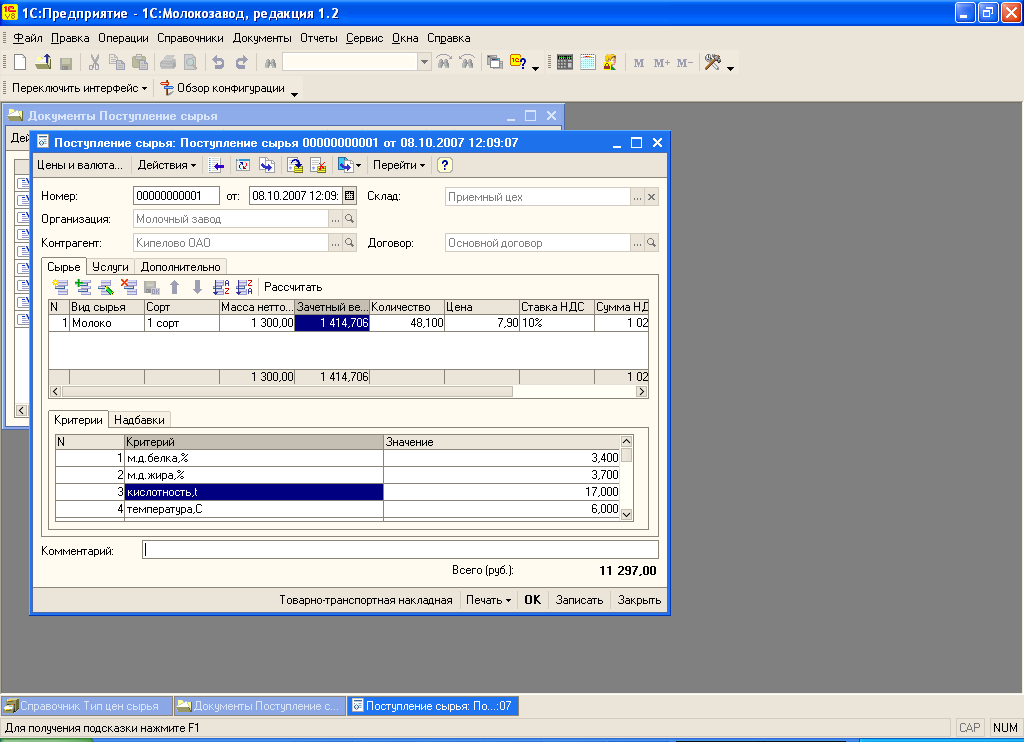Screen dimensions: 1024x742
Task: Click the Комментарий input field
Action: click(x=400, y=550)
